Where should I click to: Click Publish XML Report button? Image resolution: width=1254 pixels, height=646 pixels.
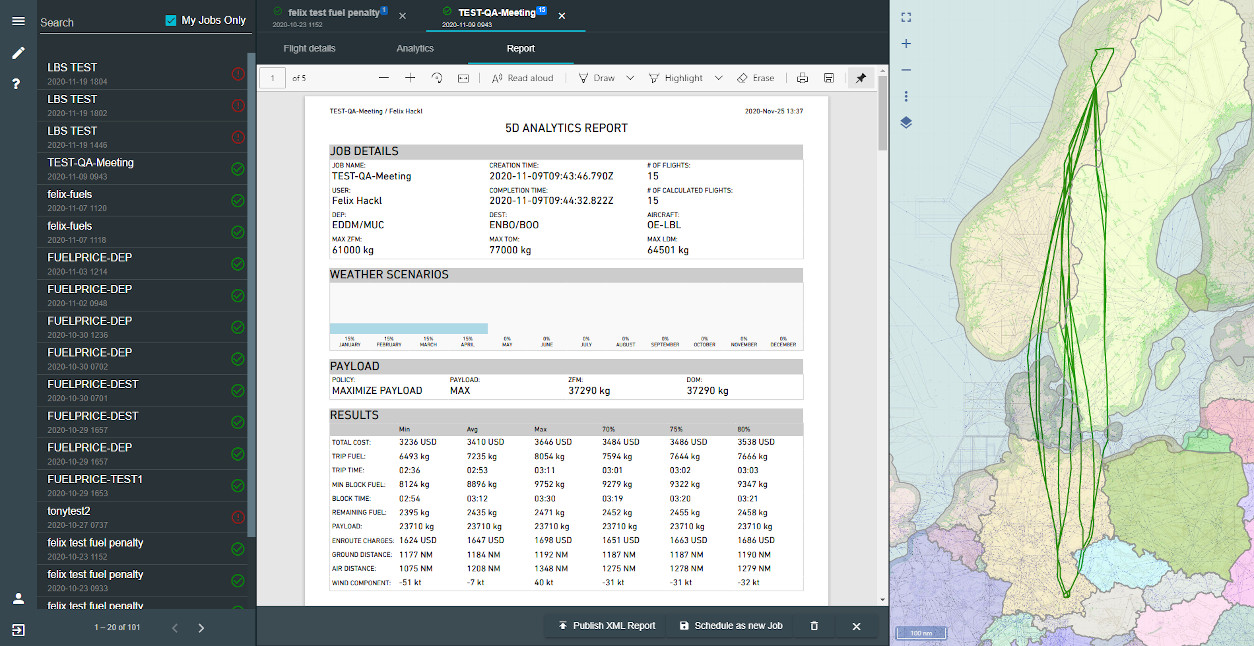pyautogui.click(x=606, y=626)
